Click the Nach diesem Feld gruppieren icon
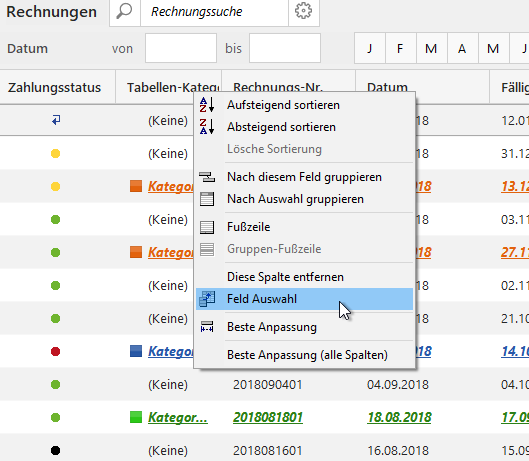The width and height of the screenshot is (529, 461). pos(207,177)
